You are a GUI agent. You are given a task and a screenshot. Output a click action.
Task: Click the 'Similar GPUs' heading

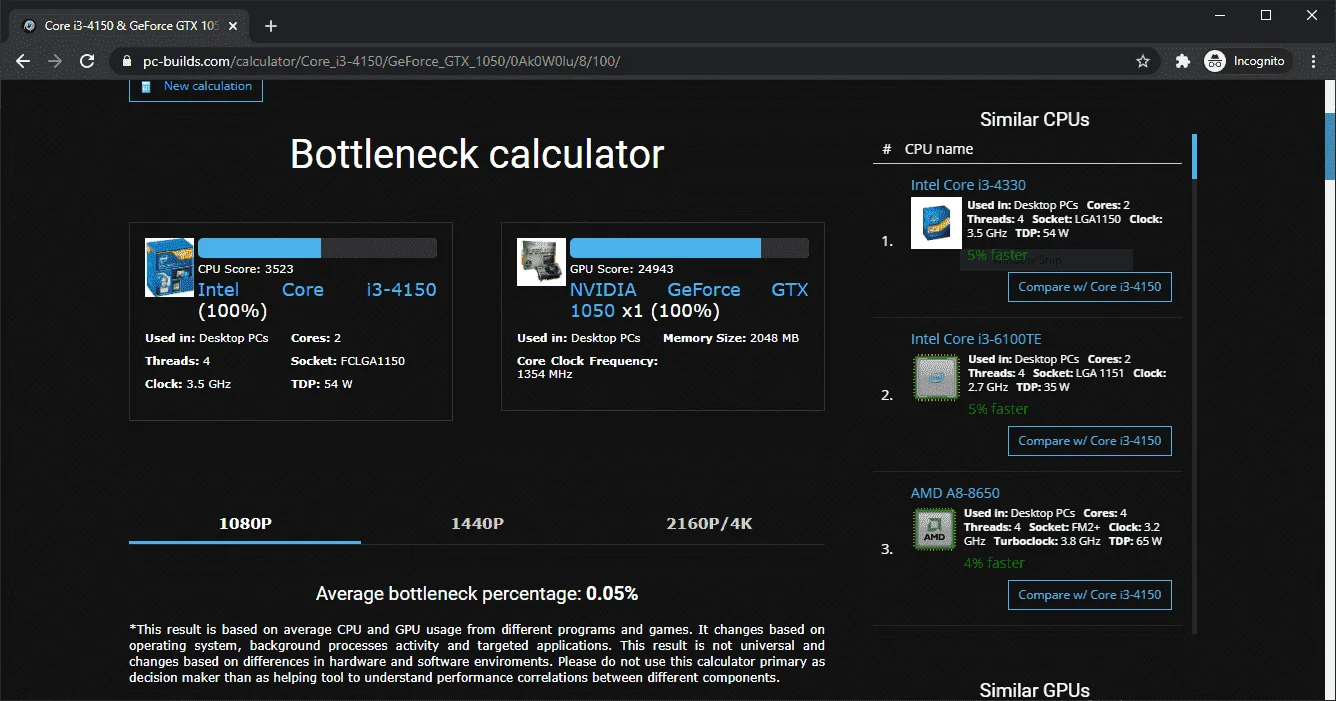pyautogui.click(x=1035, y=690)
